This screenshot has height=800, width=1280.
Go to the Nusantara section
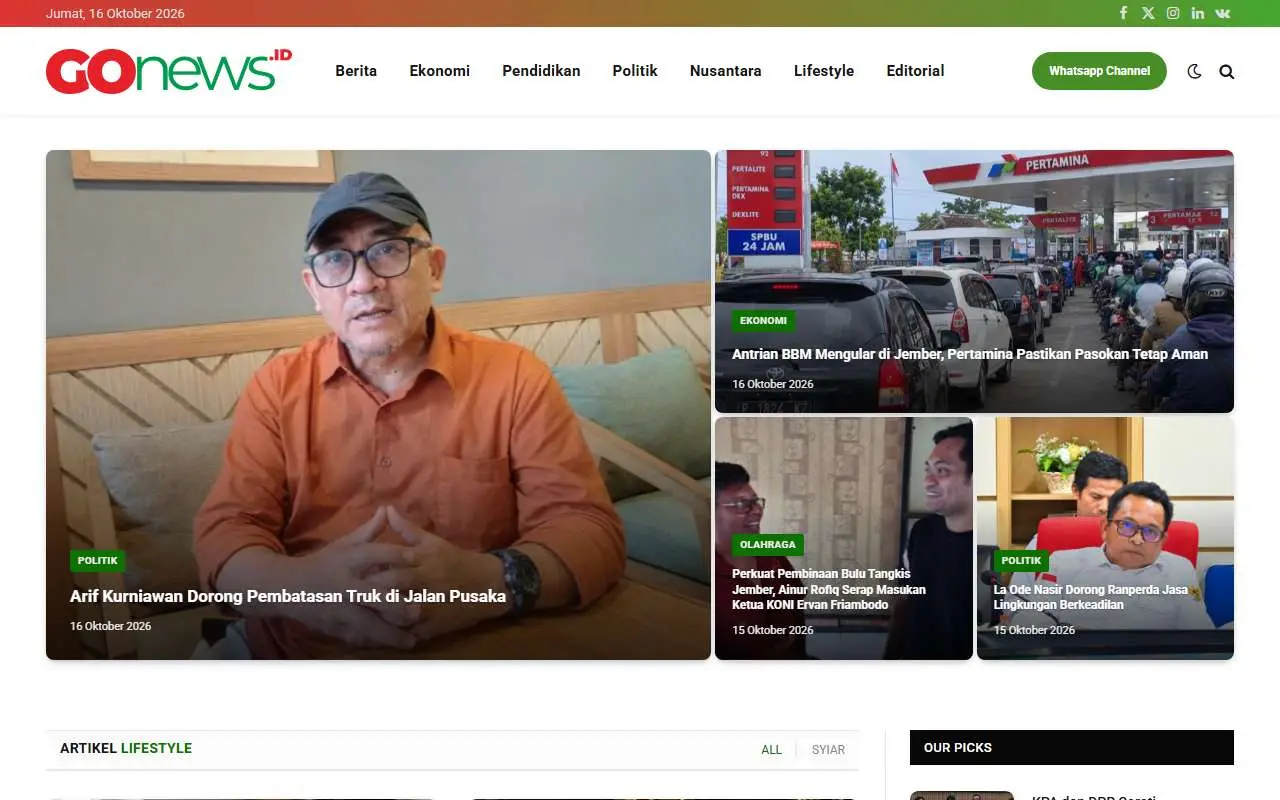pos(726,71)
